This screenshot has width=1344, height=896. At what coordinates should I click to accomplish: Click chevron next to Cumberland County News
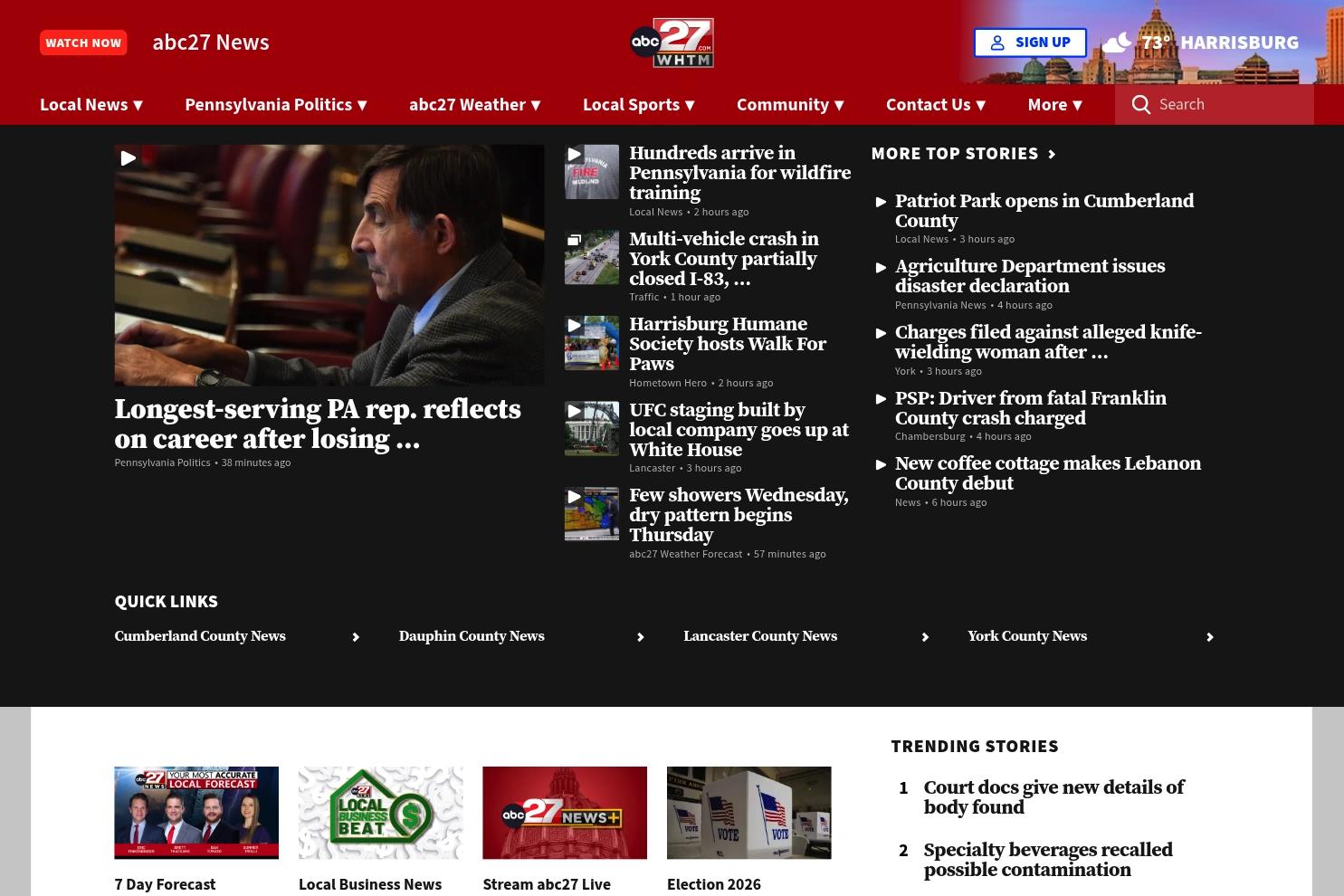coord(356,637)
